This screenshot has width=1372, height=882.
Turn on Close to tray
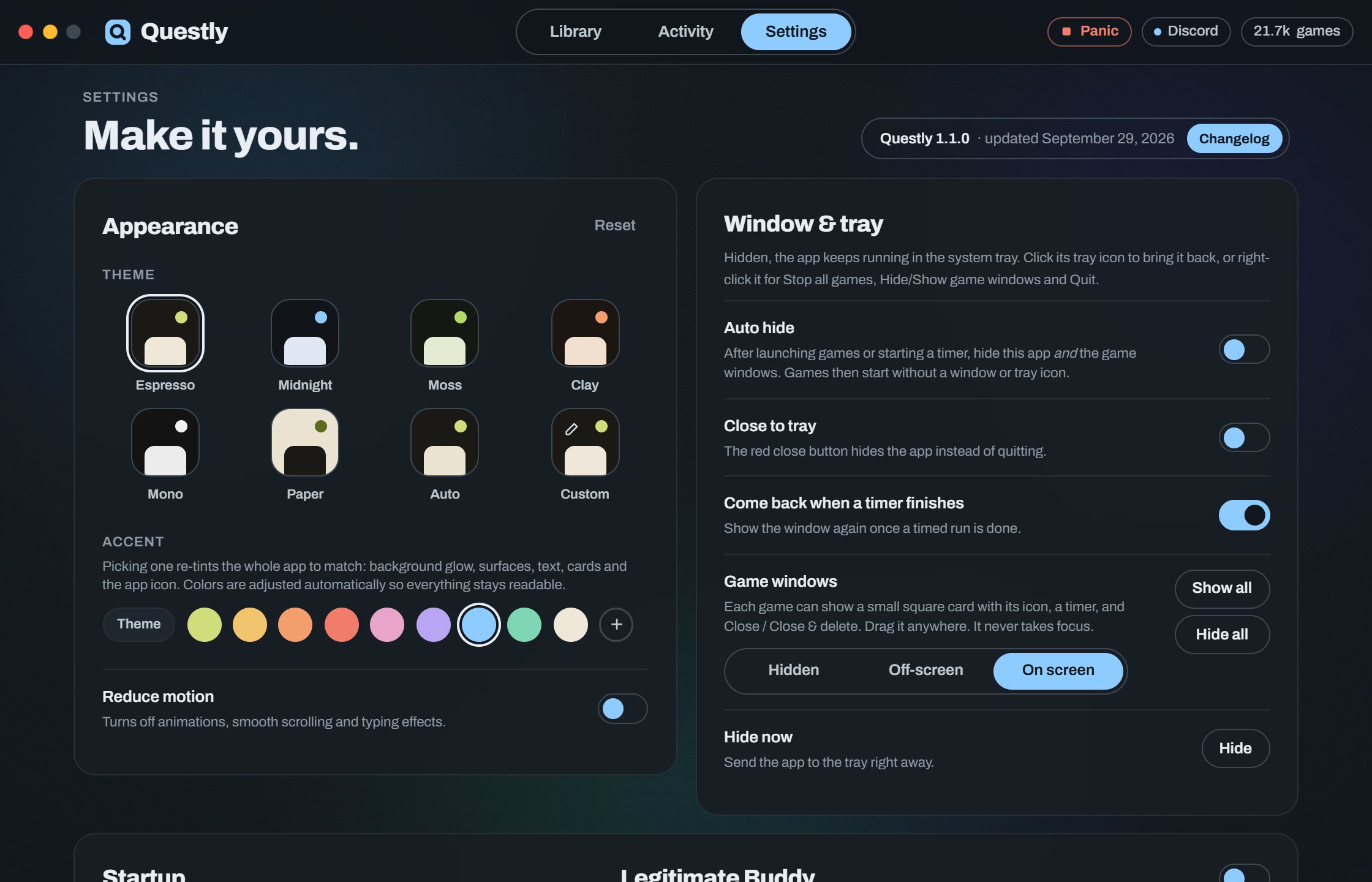tap(1244, 438)
